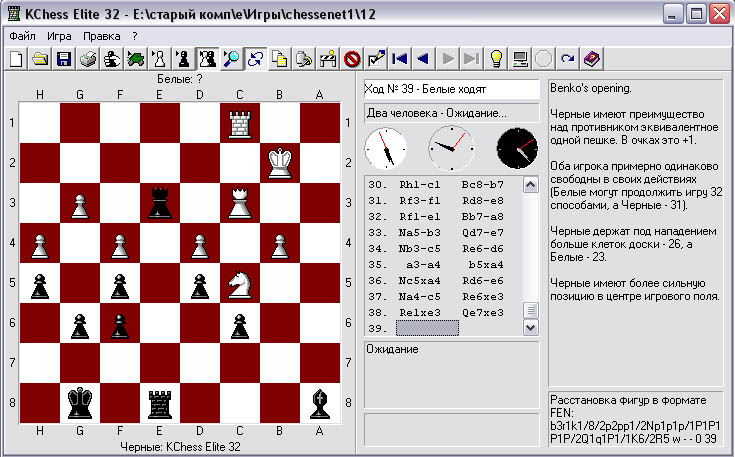Jump to the first move with the rewind button
Image resolution: width=735 pixels, height=457 pixels.
coord(400,59)
